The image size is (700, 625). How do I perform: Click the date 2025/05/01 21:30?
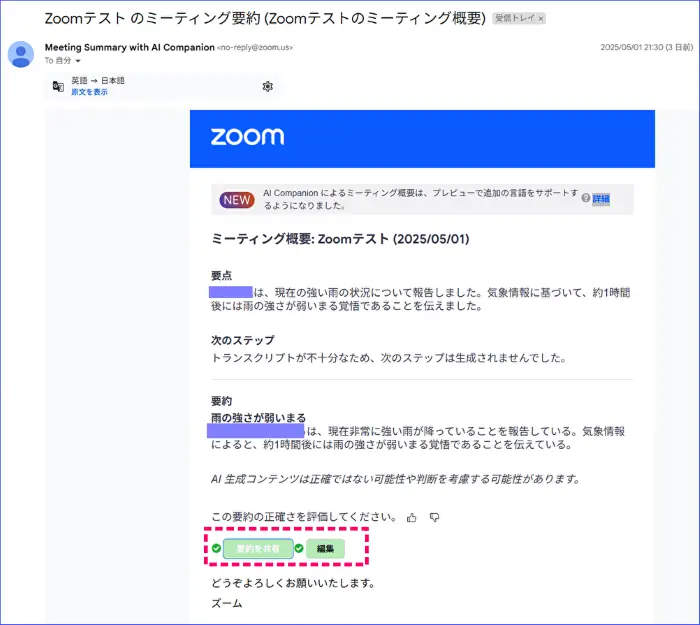coord(631,47)
